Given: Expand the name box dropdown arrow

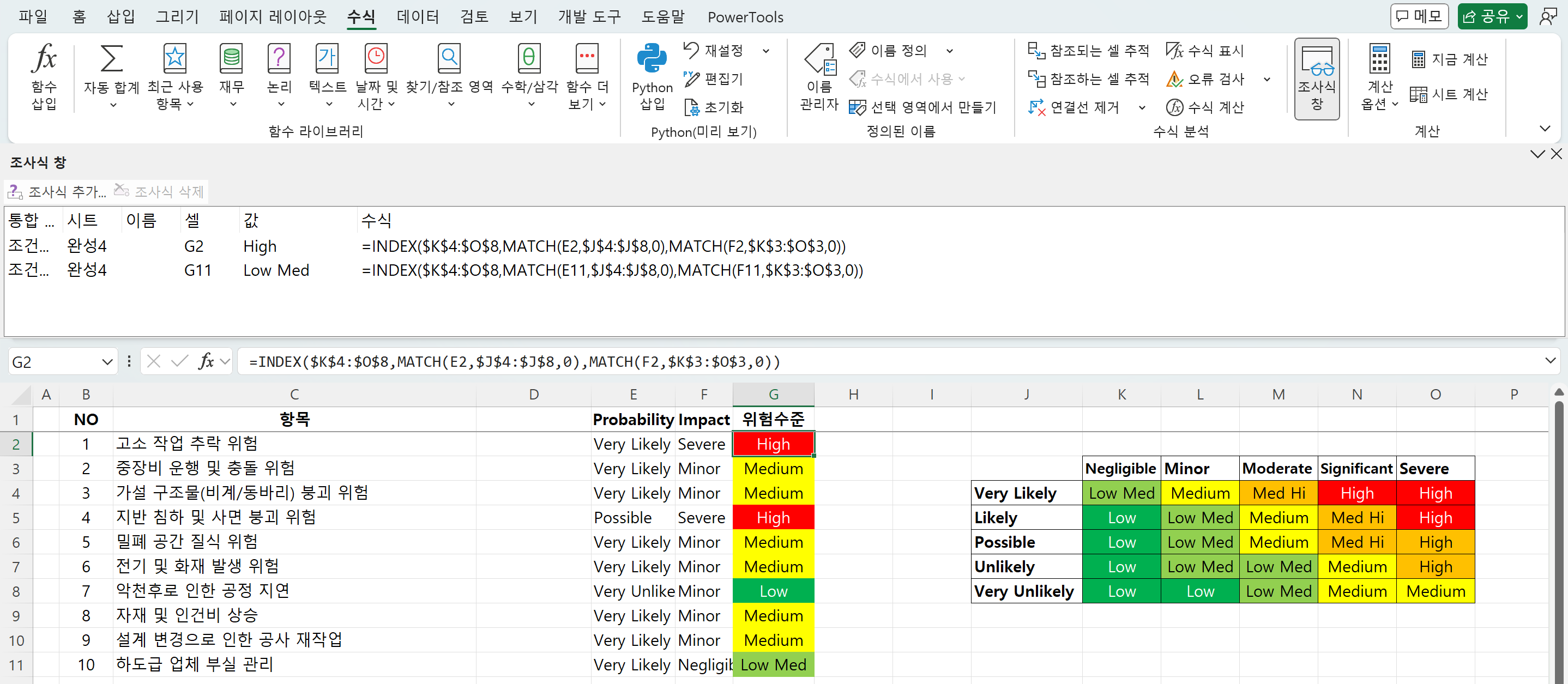Looking at the screenshot, I should click(x=108, y=362).
